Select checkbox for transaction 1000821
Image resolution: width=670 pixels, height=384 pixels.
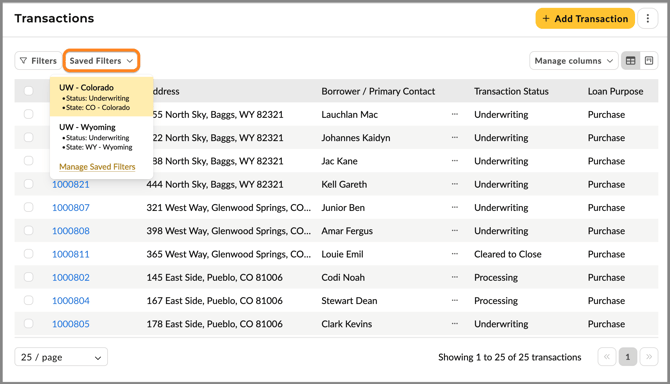pyautogui.click(x=29, y=184)
